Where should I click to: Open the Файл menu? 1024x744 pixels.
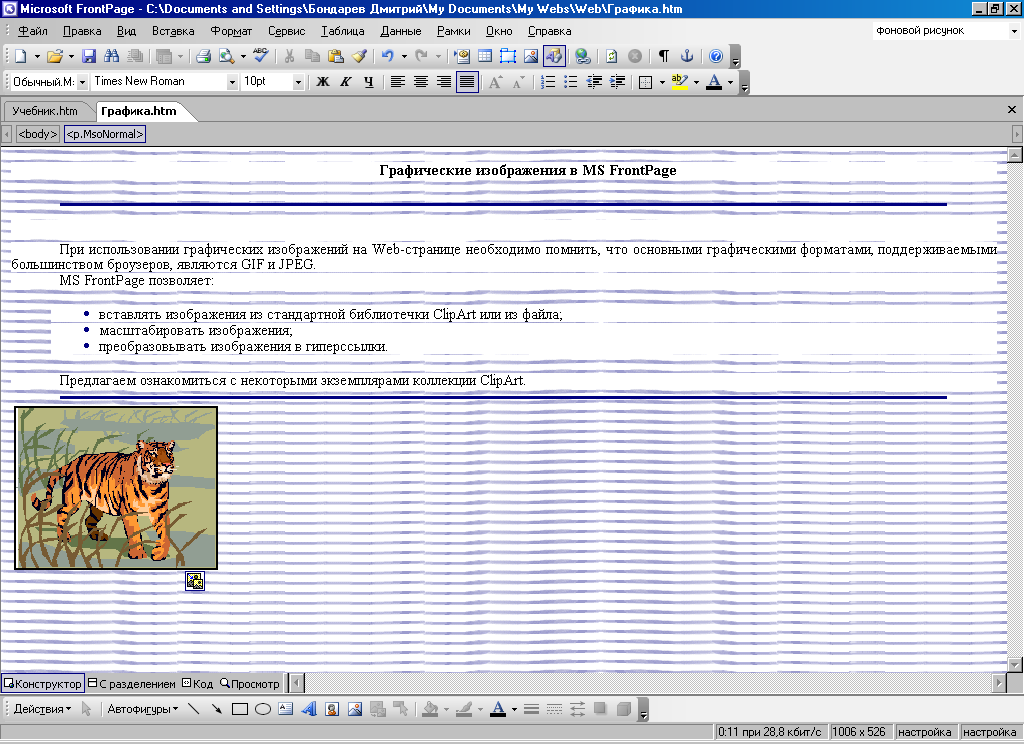tap(33, 31)
